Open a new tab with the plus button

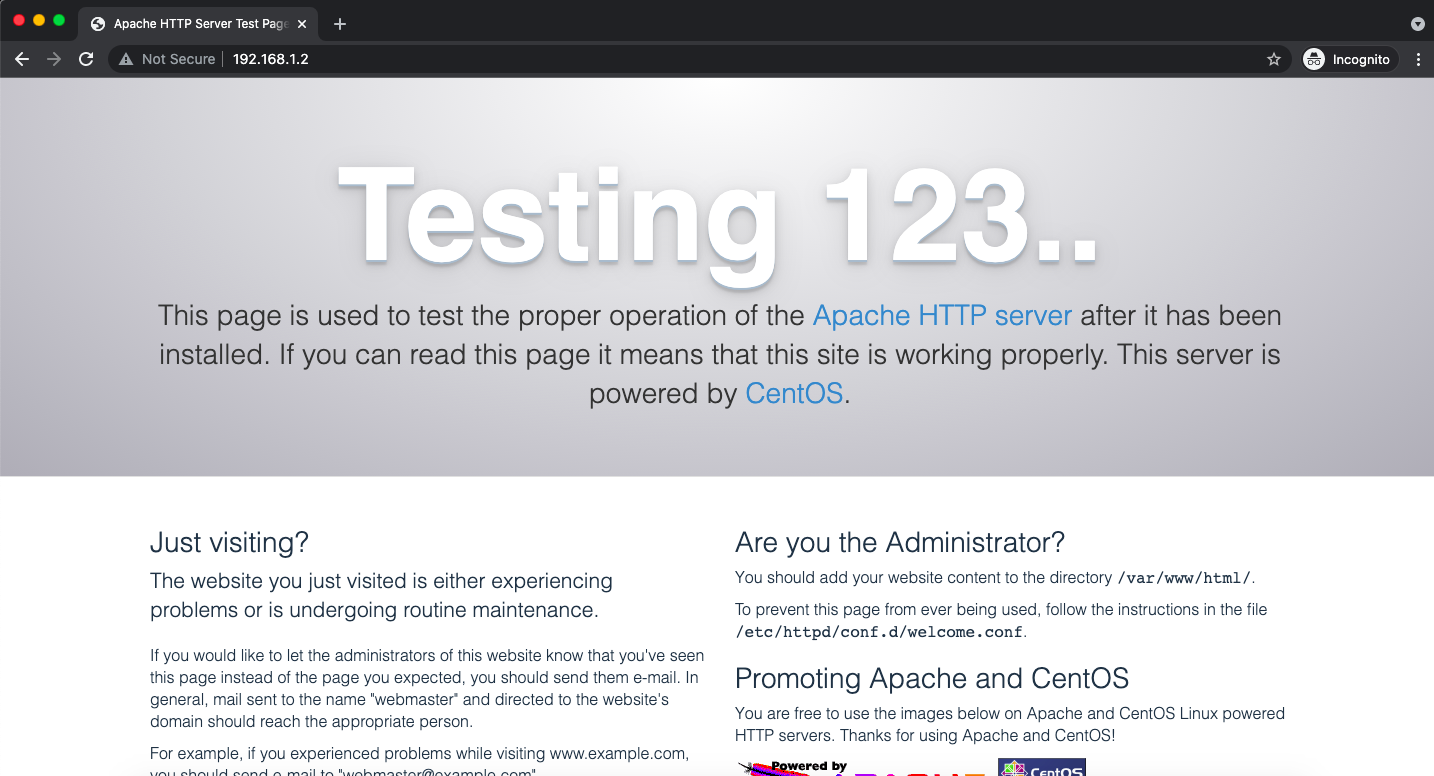click(x=340, y=24)
